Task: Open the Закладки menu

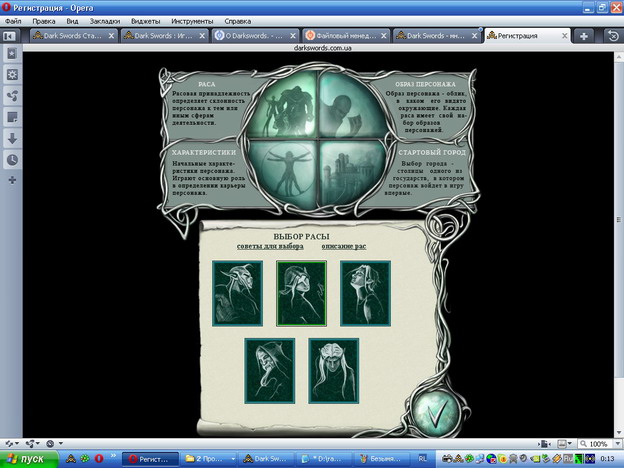Action: point(105,21)
